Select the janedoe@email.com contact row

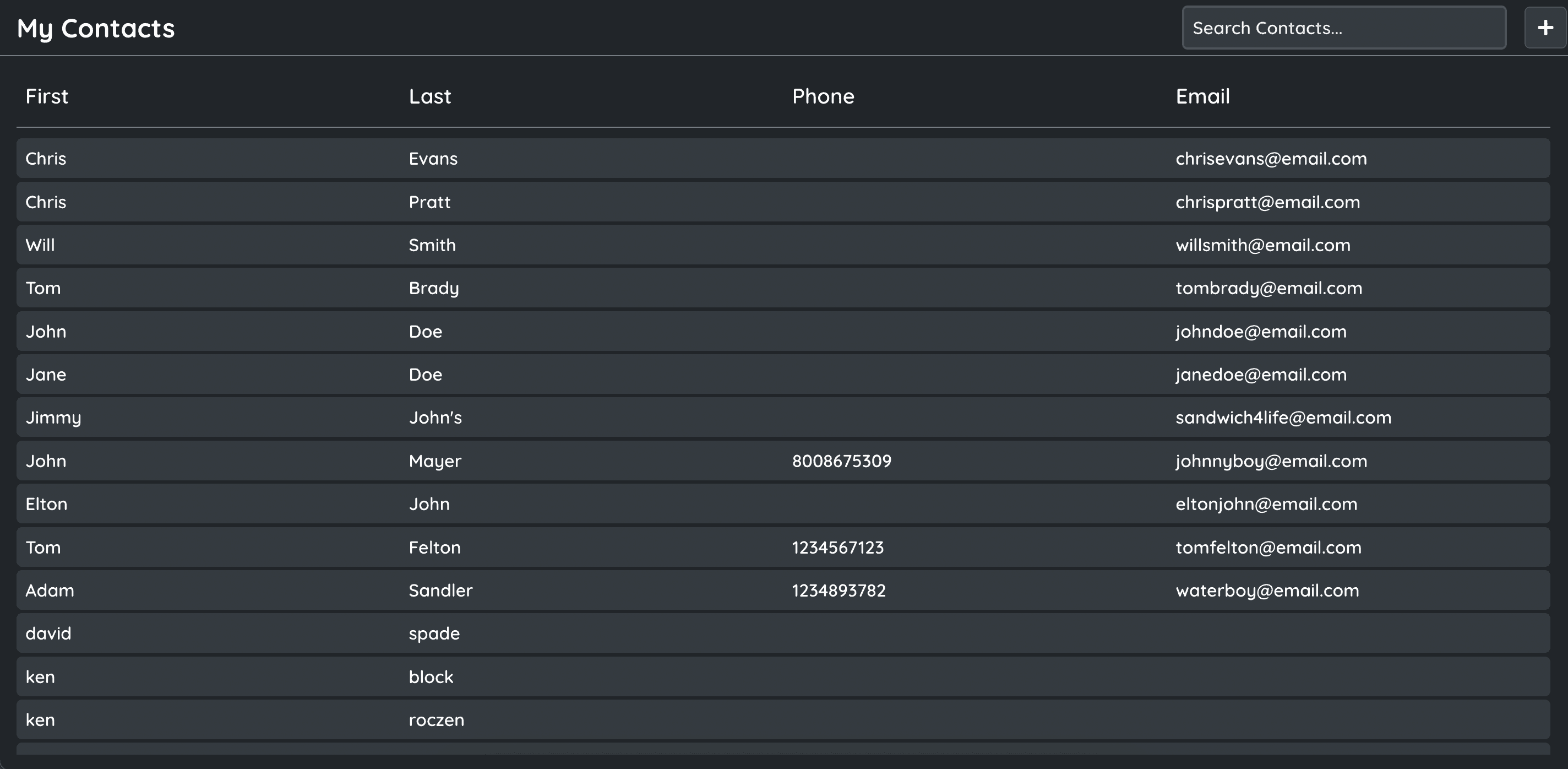click(1261, 375)
